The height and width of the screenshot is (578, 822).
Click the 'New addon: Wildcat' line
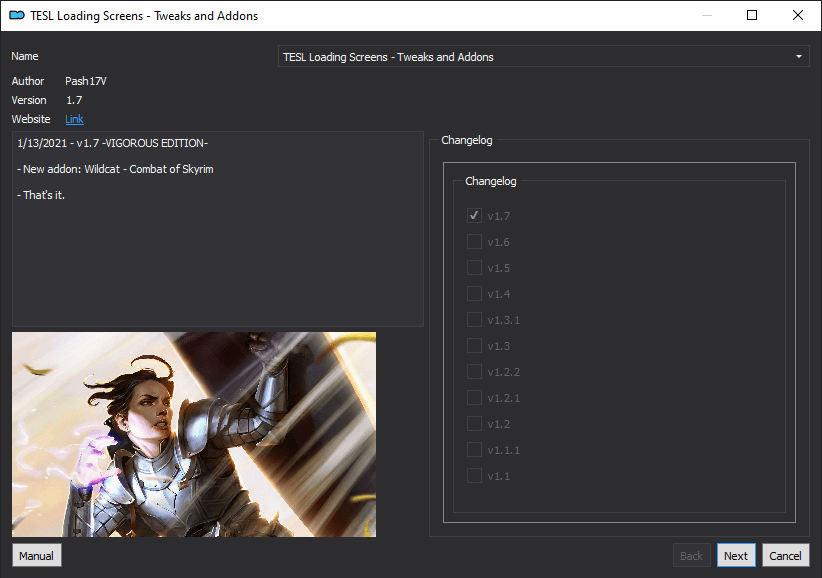[x=115, y=169]
